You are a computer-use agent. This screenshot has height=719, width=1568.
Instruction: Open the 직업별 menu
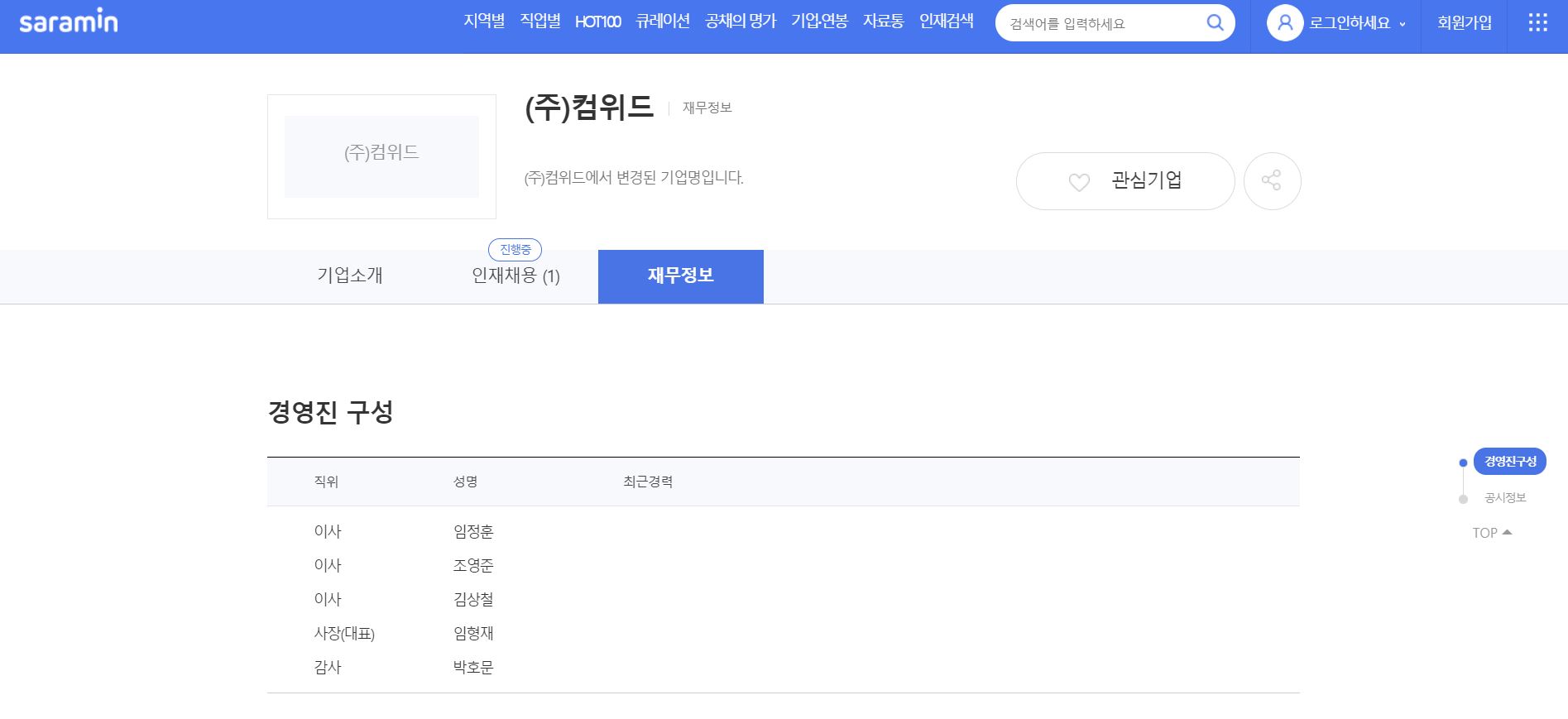[540, 22]
